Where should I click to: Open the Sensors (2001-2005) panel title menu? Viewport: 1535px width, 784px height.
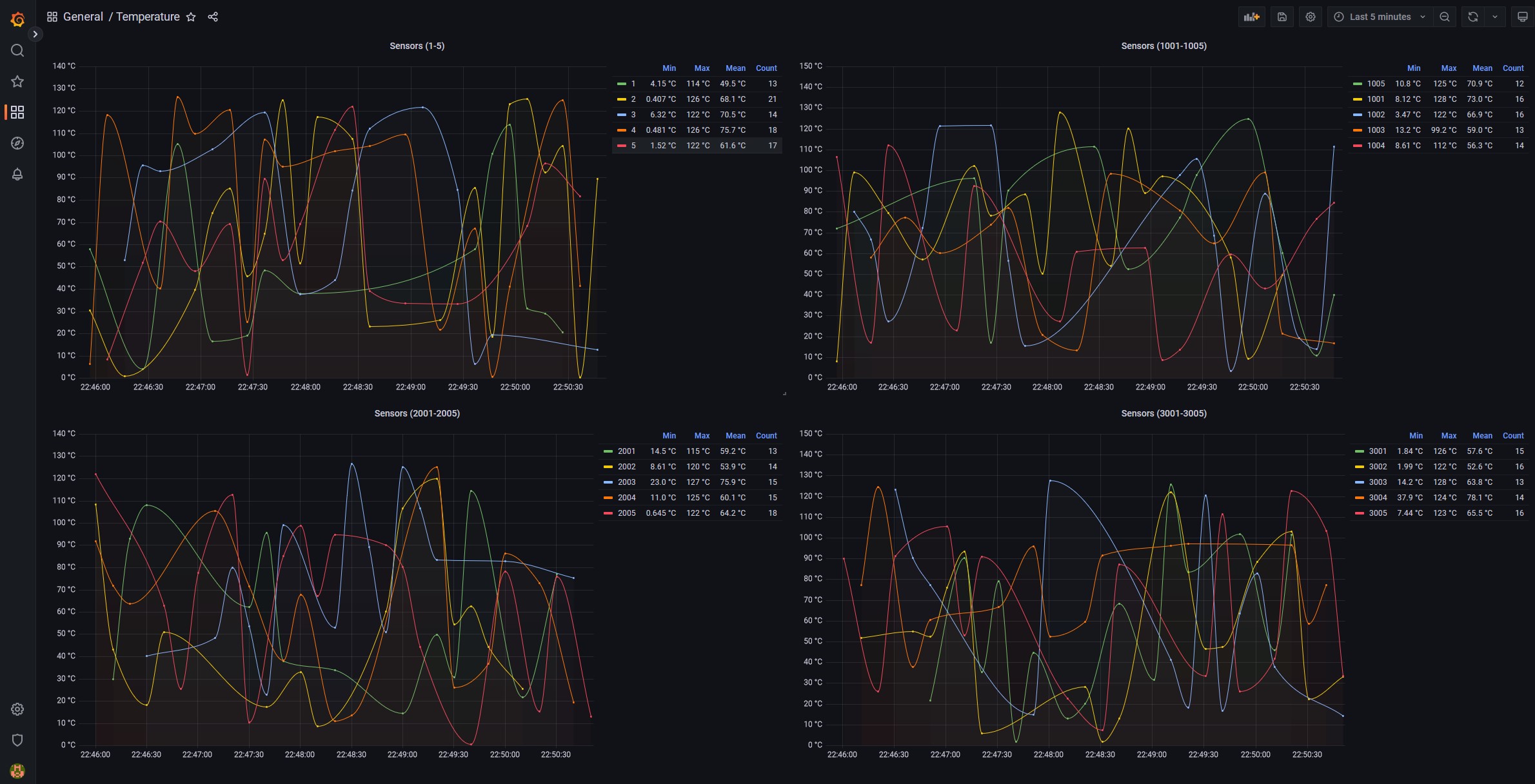pyautogui.click(x=417, y=413)
